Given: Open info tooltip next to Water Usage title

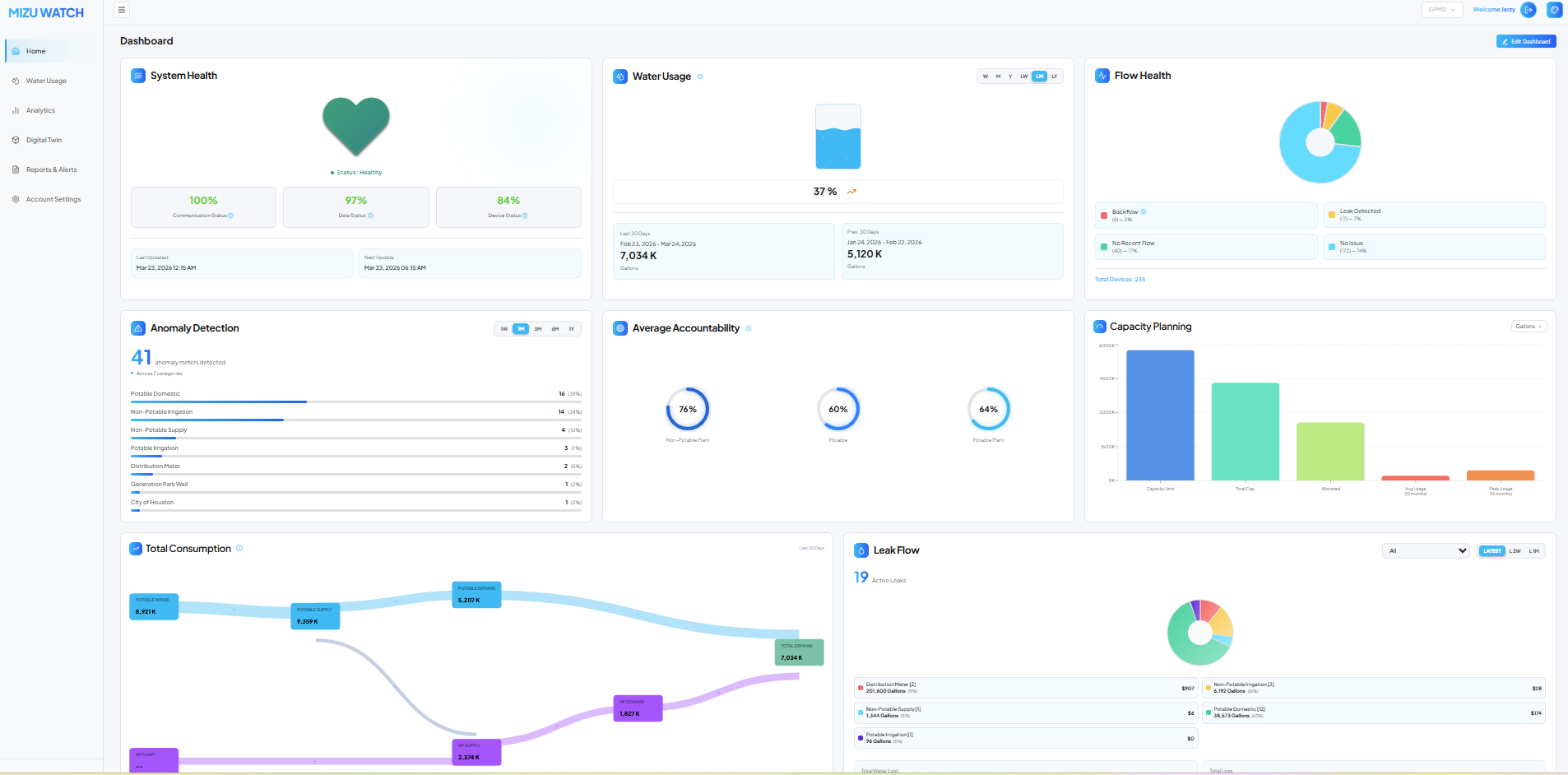Looking at the screenshot, I should [x=700, y=77].
